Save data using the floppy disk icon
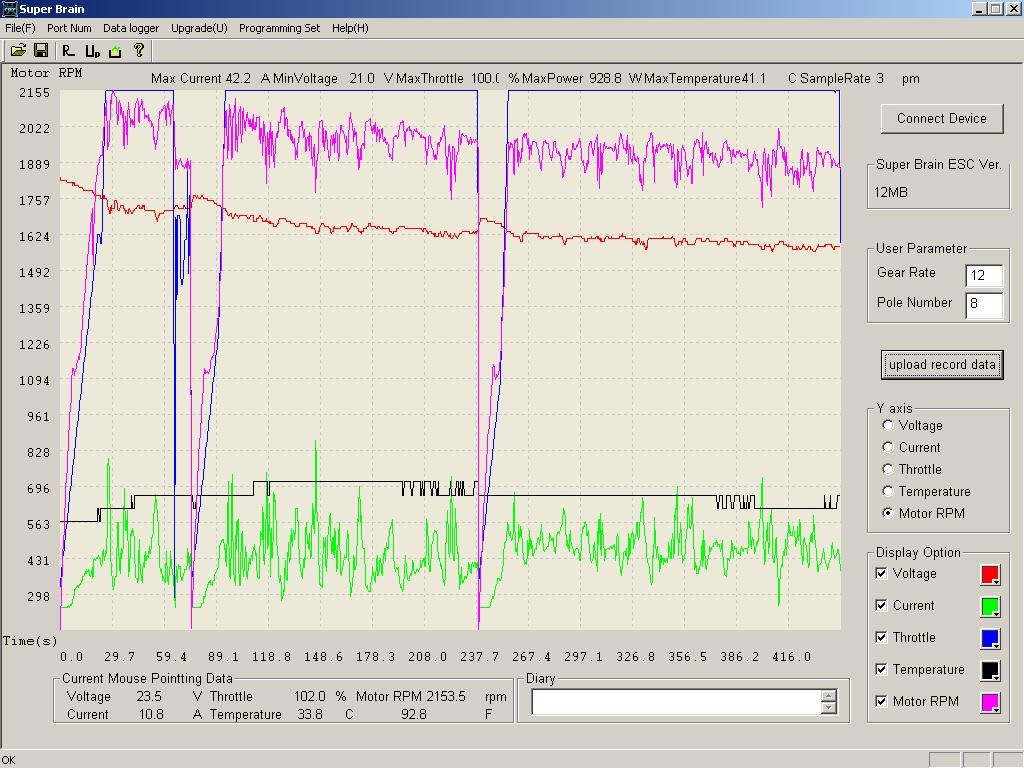The image size is (1024, 768). click(41, 50)
